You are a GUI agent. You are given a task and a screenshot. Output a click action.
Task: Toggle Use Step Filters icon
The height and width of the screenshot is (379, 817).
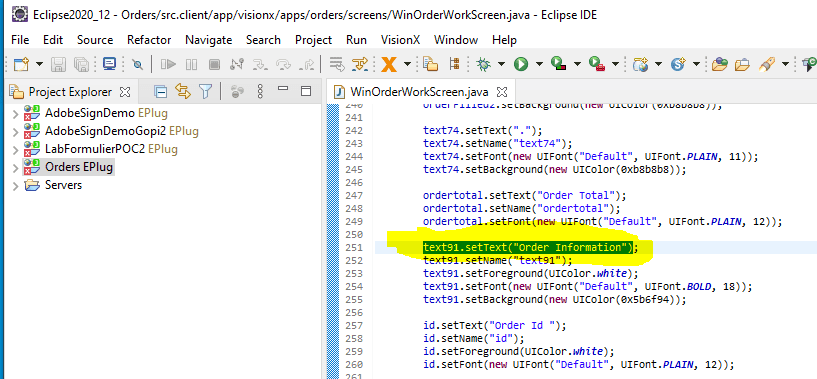(361, 65)
